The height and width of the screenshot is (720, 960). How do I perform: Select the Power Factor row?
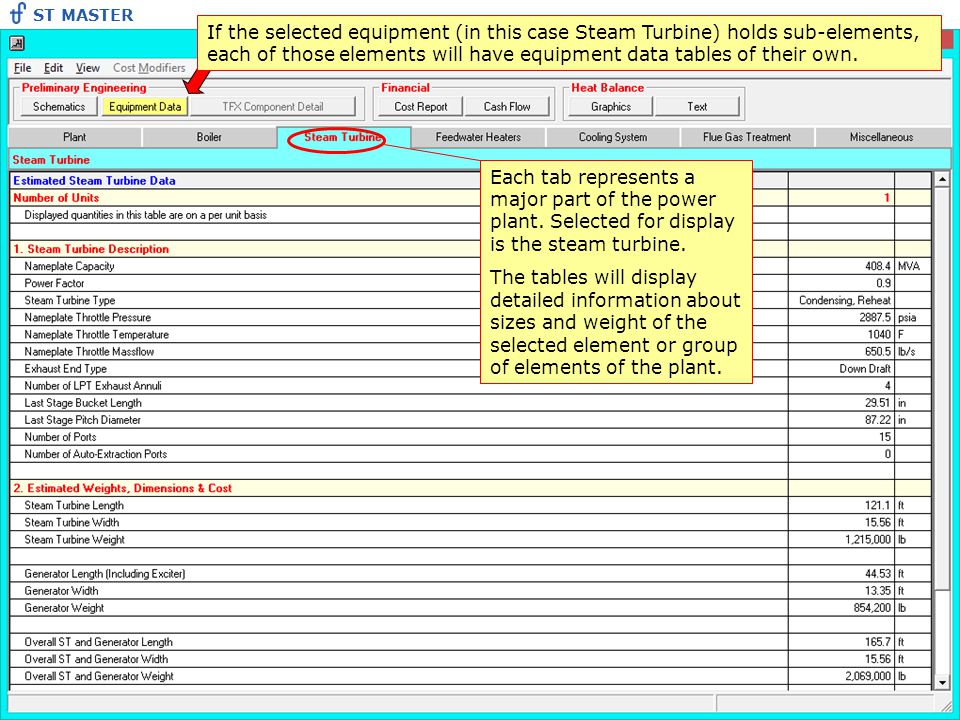[470, 283]
